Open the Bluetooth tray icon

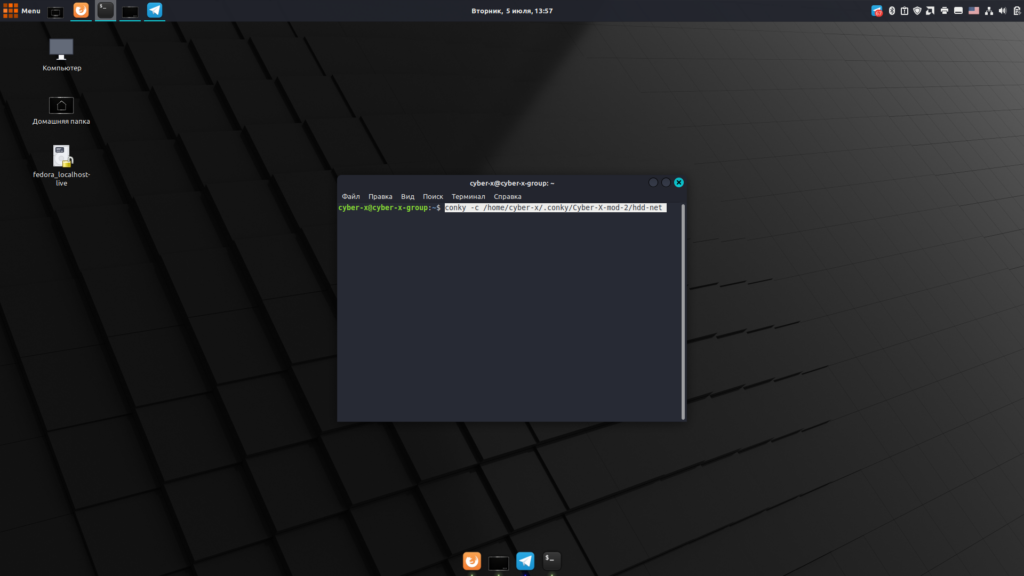click(891, 11)
